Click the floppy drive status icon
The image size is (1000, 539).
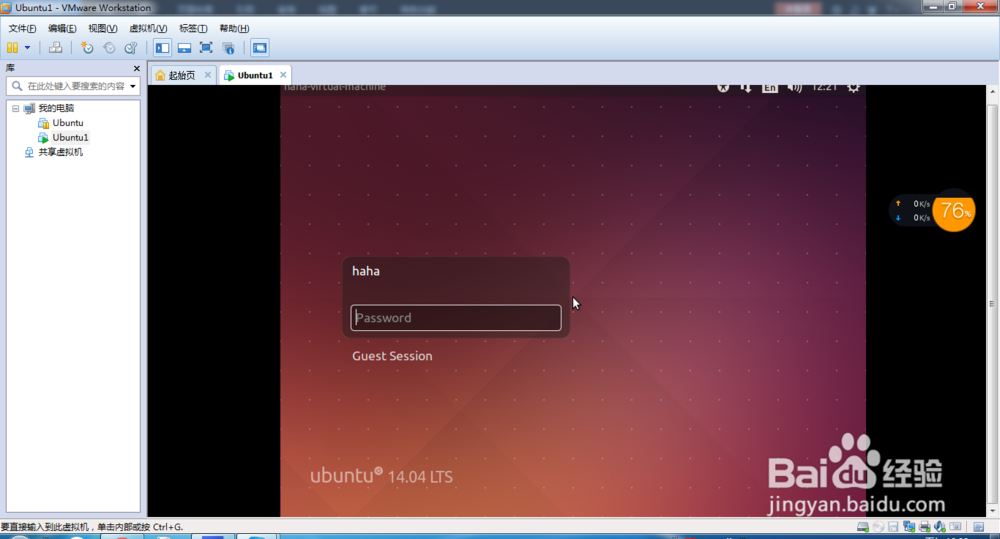click(x=893, y=527)
